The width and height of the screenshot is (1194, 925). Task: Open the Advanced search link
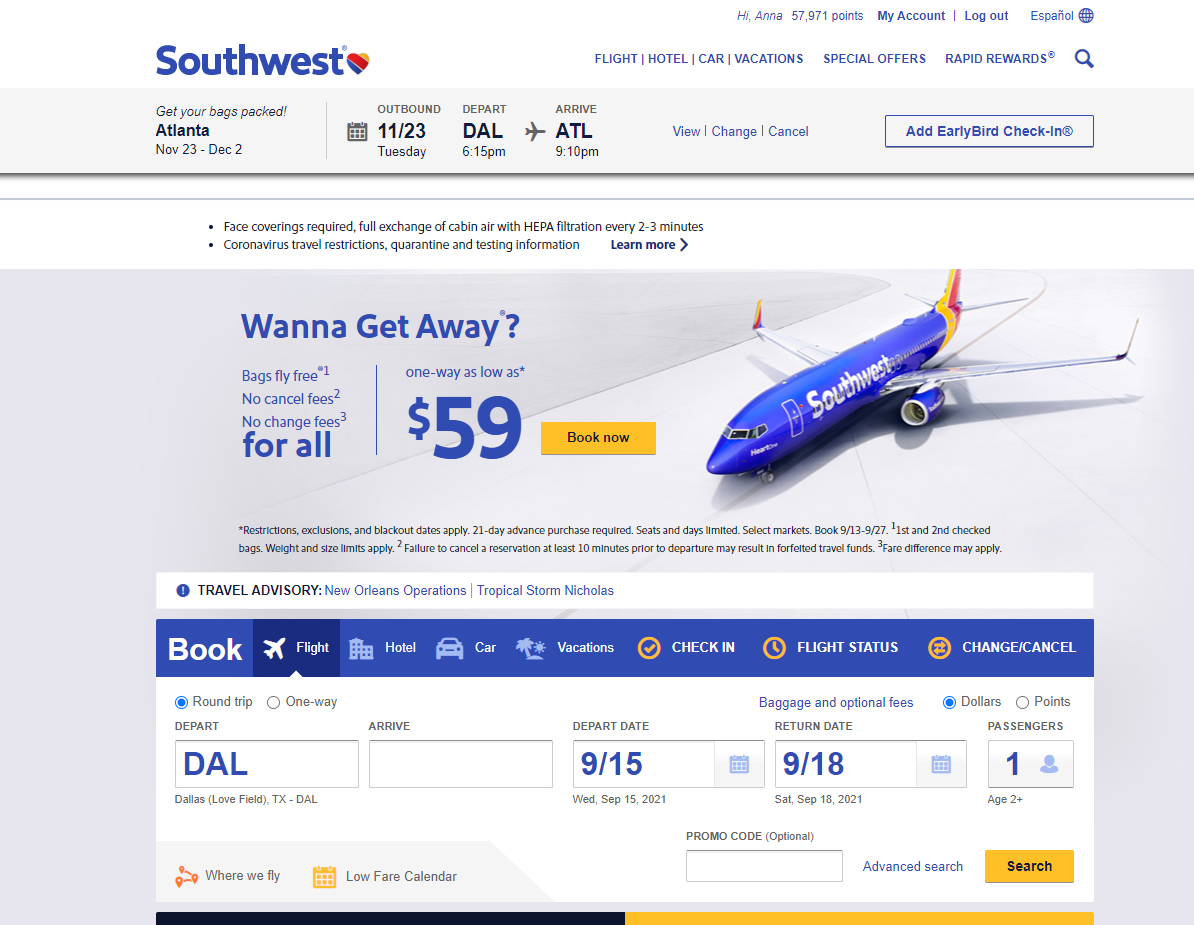912,866
